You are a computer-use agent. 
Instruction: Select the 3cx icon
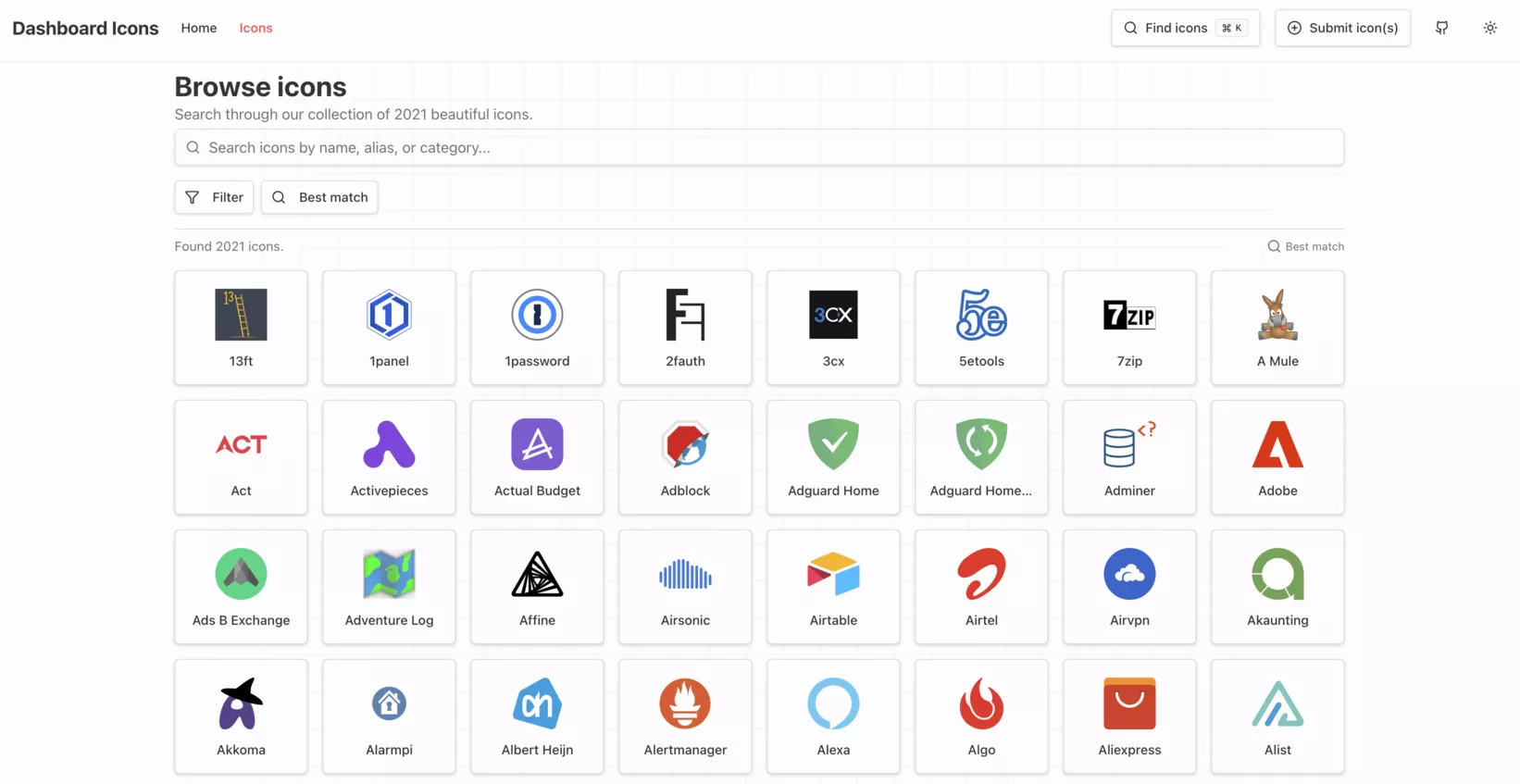pos(833,328)
